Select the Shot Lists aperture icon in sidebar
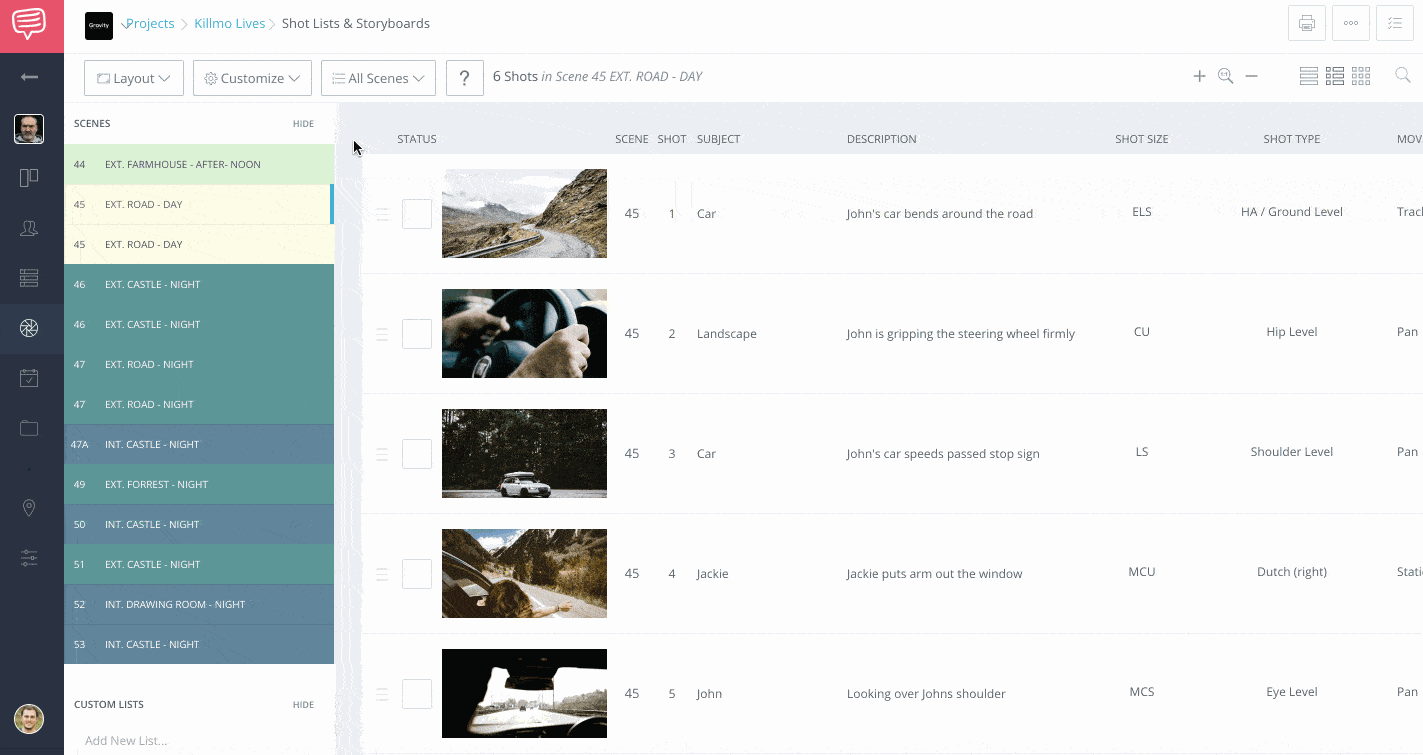The width and height of the screenshot is (1423, 755). point(29,328)
